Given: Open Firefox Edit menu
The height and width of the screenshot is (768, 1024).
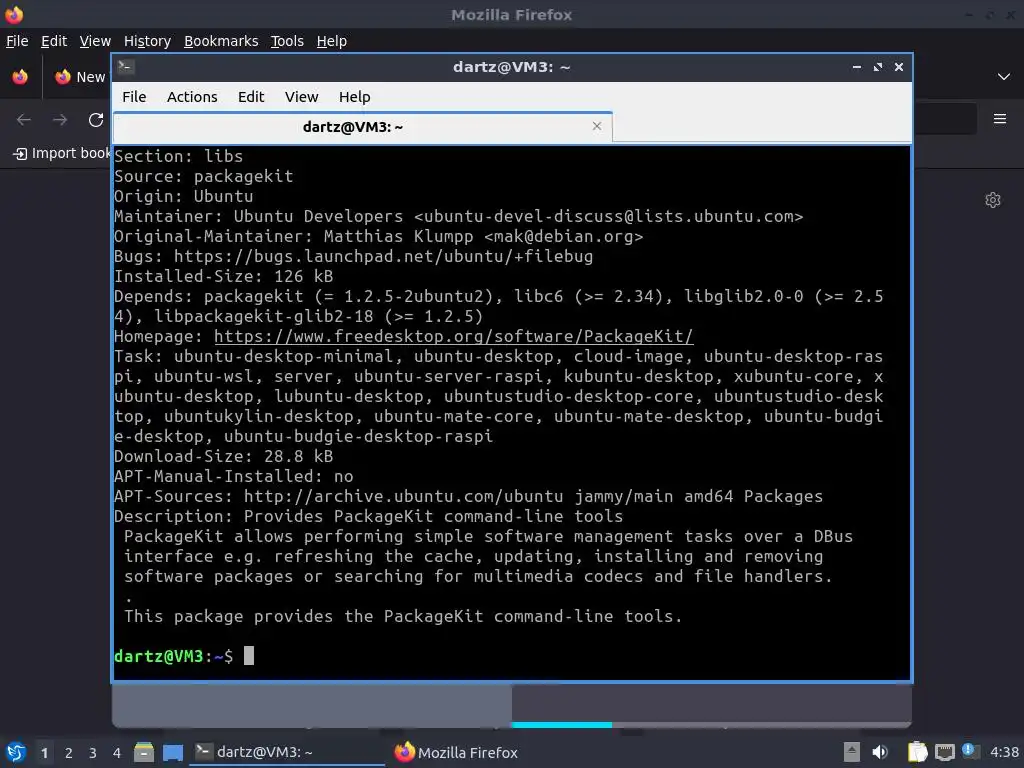Looking at the screenshot, I should [x=54, y=40].
